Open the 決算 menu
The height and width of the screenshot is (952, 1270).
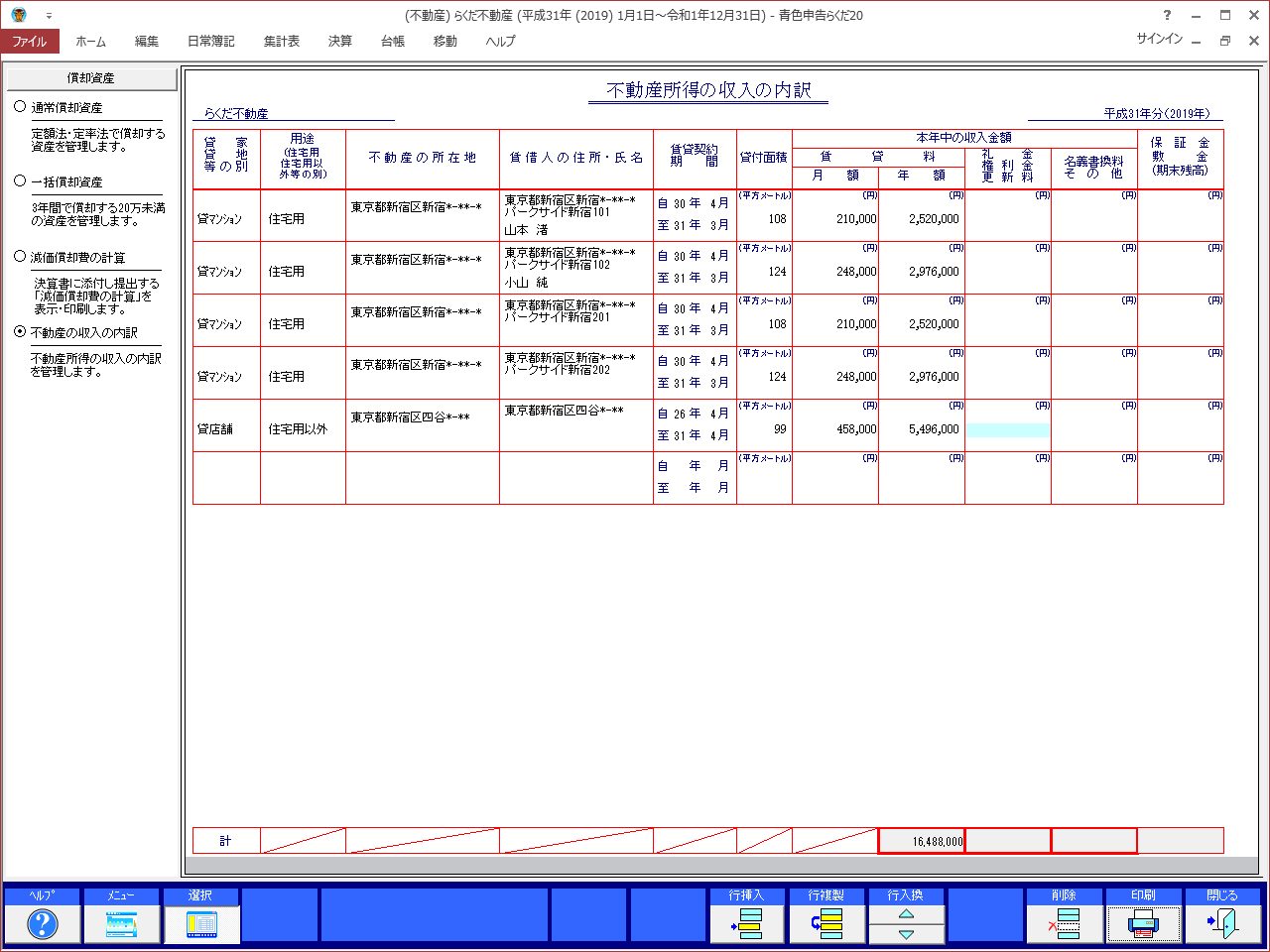pos(340,42)
